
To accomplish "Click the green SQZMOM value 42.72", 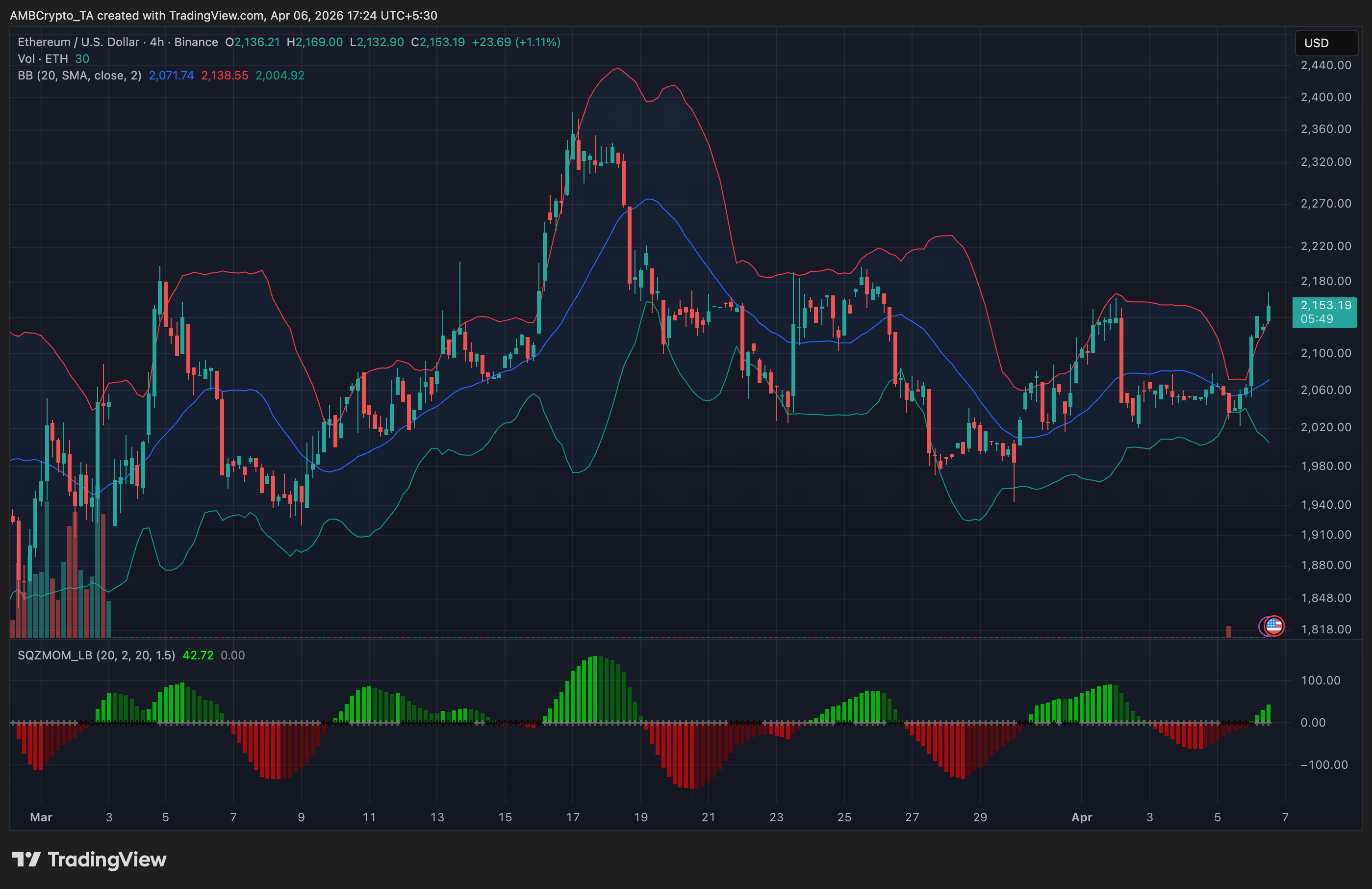I will click(198, 655).
